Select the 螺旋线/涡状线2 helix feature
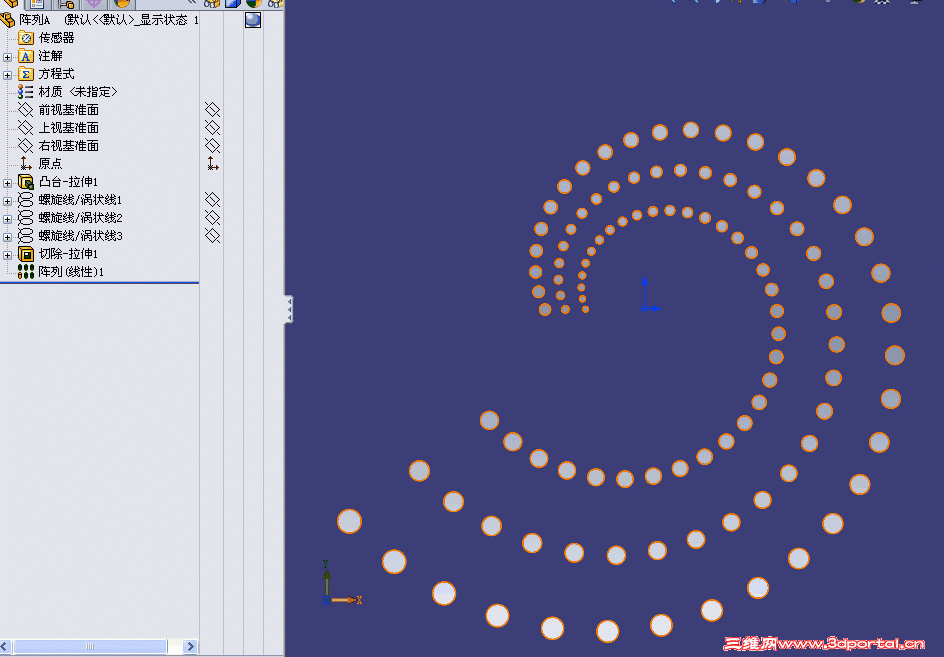Screen dimensions: 944x657 pyautogui.click(x=70, y=218)
